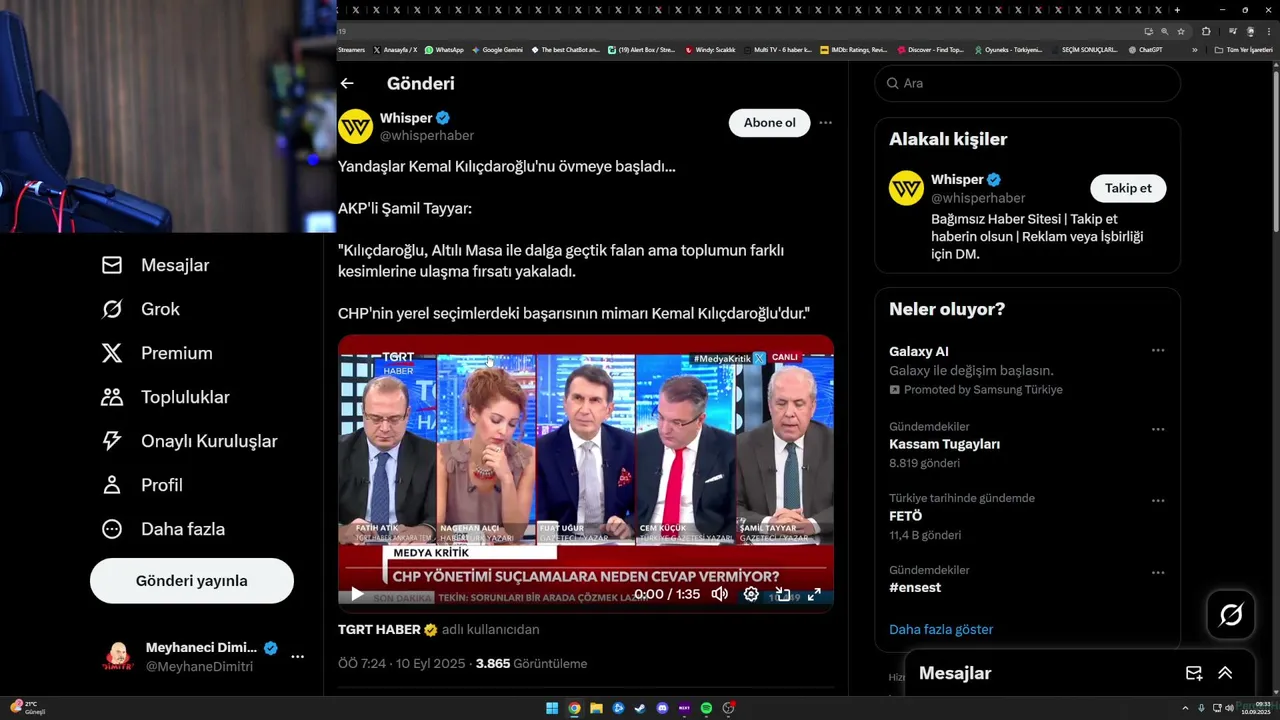Open the browser extensions puzzle icon
1280x720 pixels.
[x=1206, y=31]
